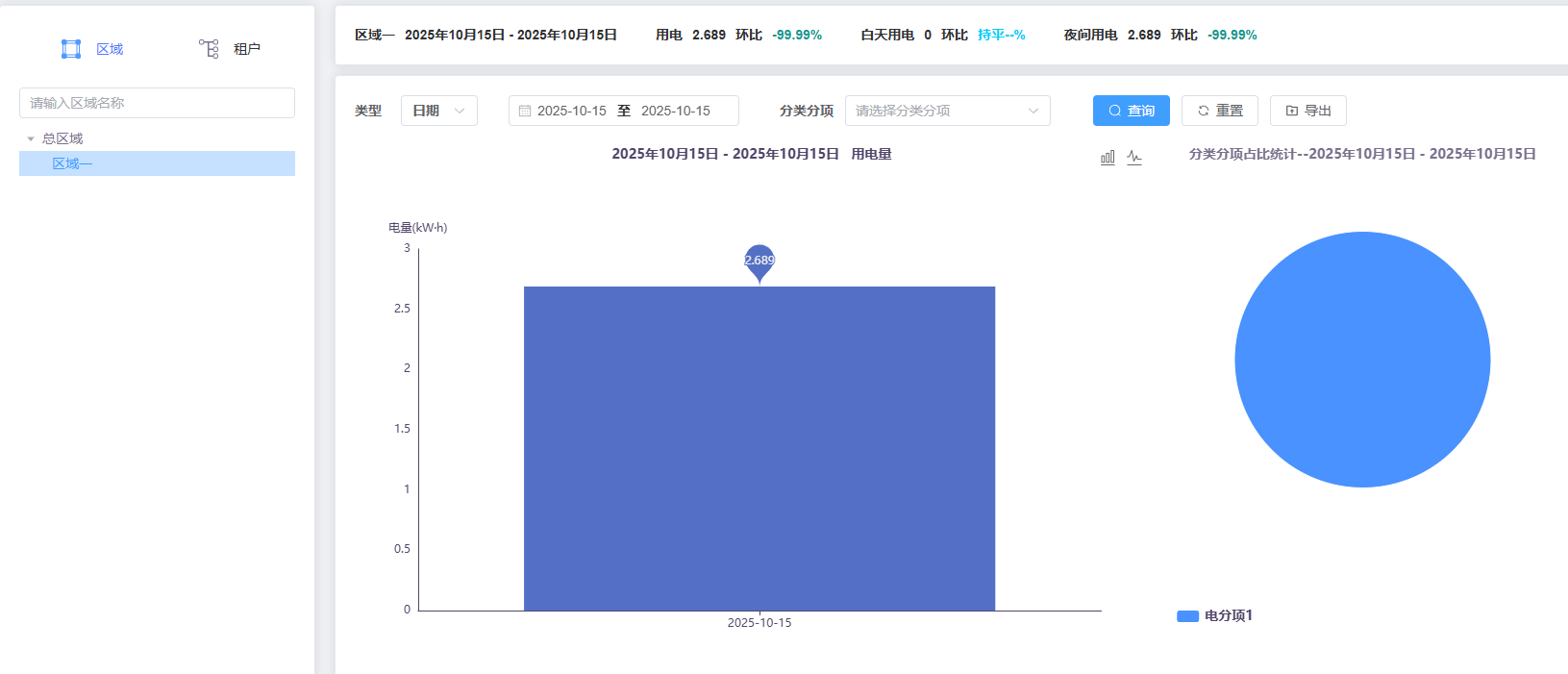
Task: Click the 租户 tree structure icon
Action: pyautogui.click(x=209, y=49)
